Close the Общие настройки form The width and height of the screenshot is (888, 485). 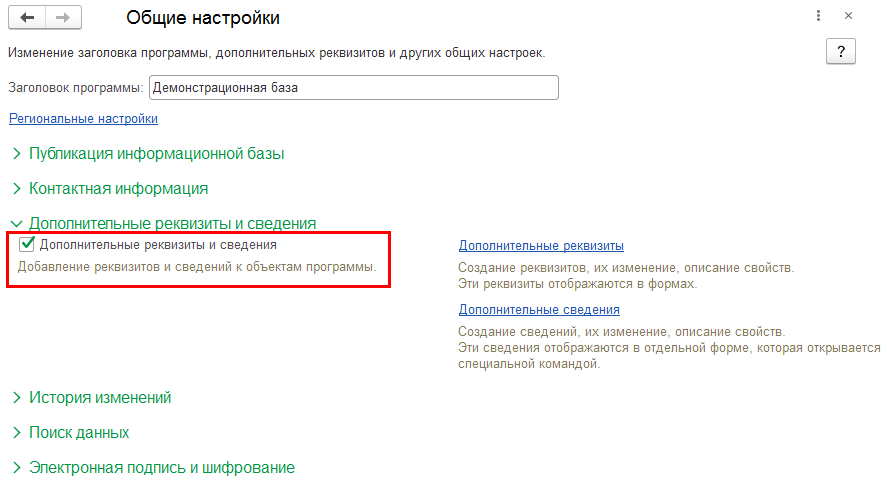point(848,16)
